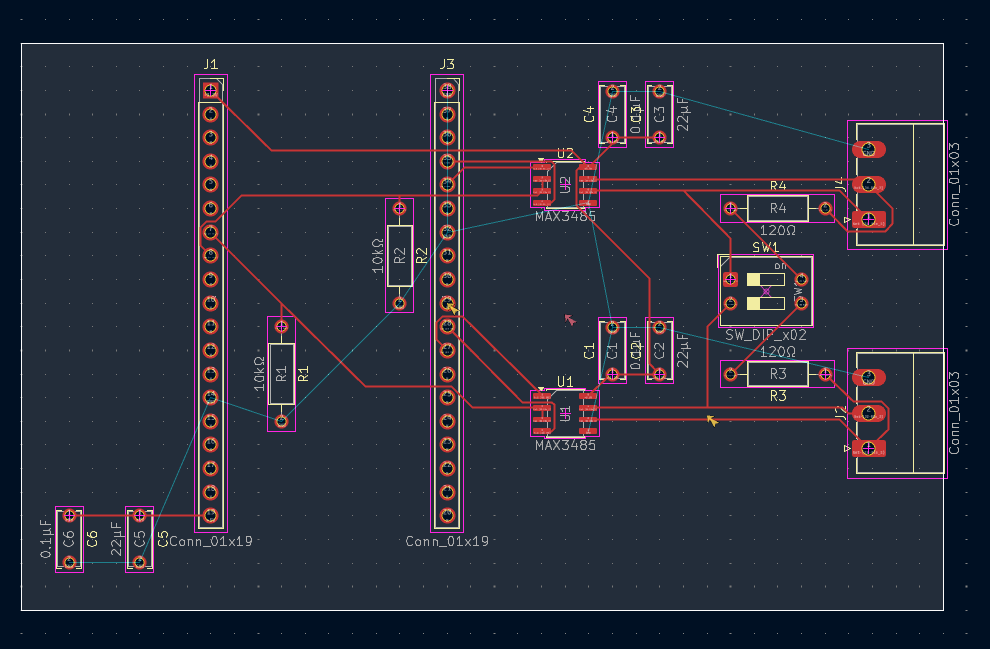Click the SW_DIP_x02 value text

(x=765, y=335)
